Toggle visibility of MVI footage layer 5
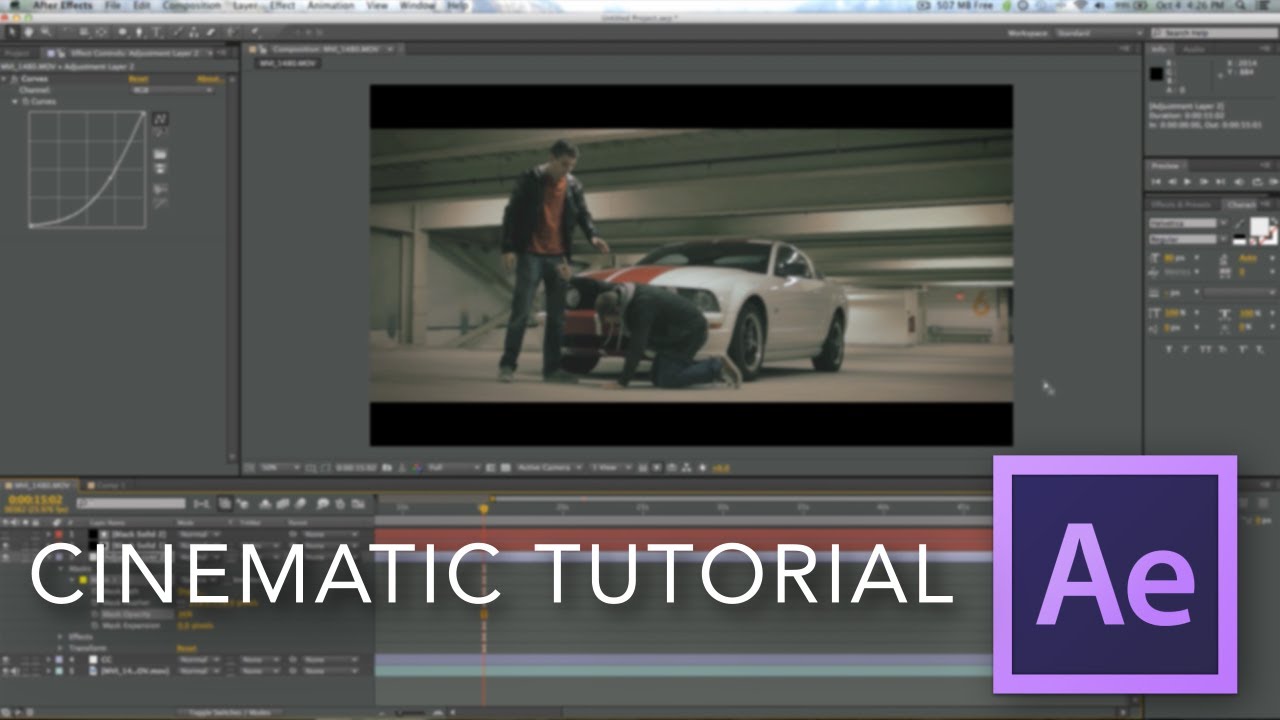The width and height of the screenshot is (1280, 720). [6, 671]
